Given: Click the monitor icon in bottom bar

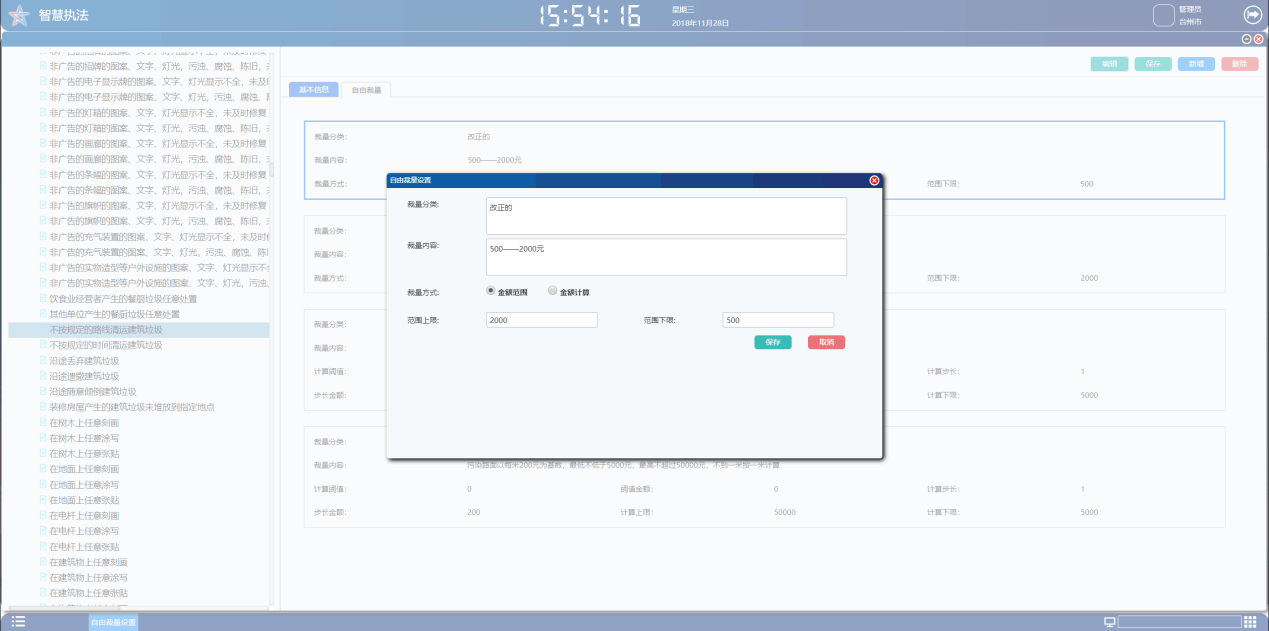Looking at the screenshot, I should point(1109,622).
